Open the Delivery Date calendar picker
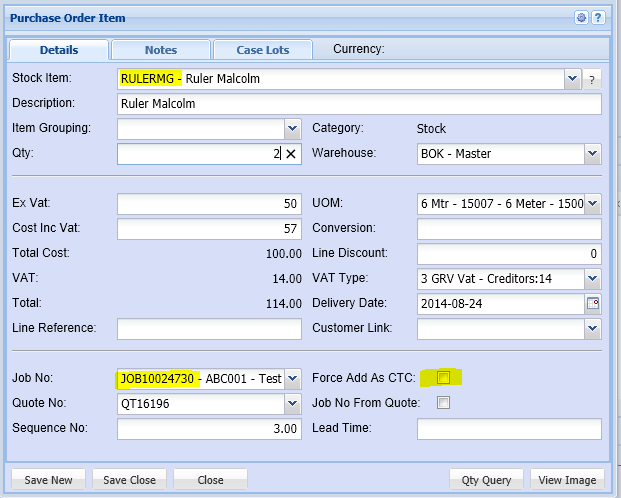This screenshot has width=621, height=498. (592, 303)
